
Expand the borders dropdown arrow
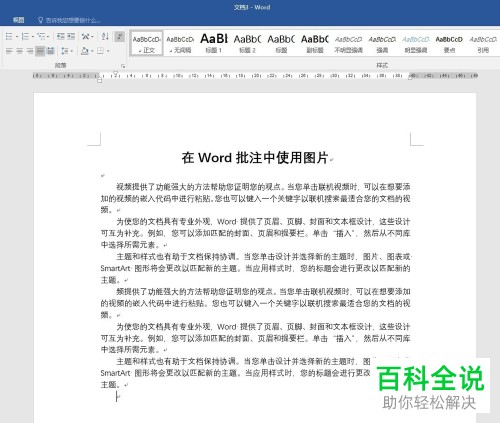pos(108,51)
